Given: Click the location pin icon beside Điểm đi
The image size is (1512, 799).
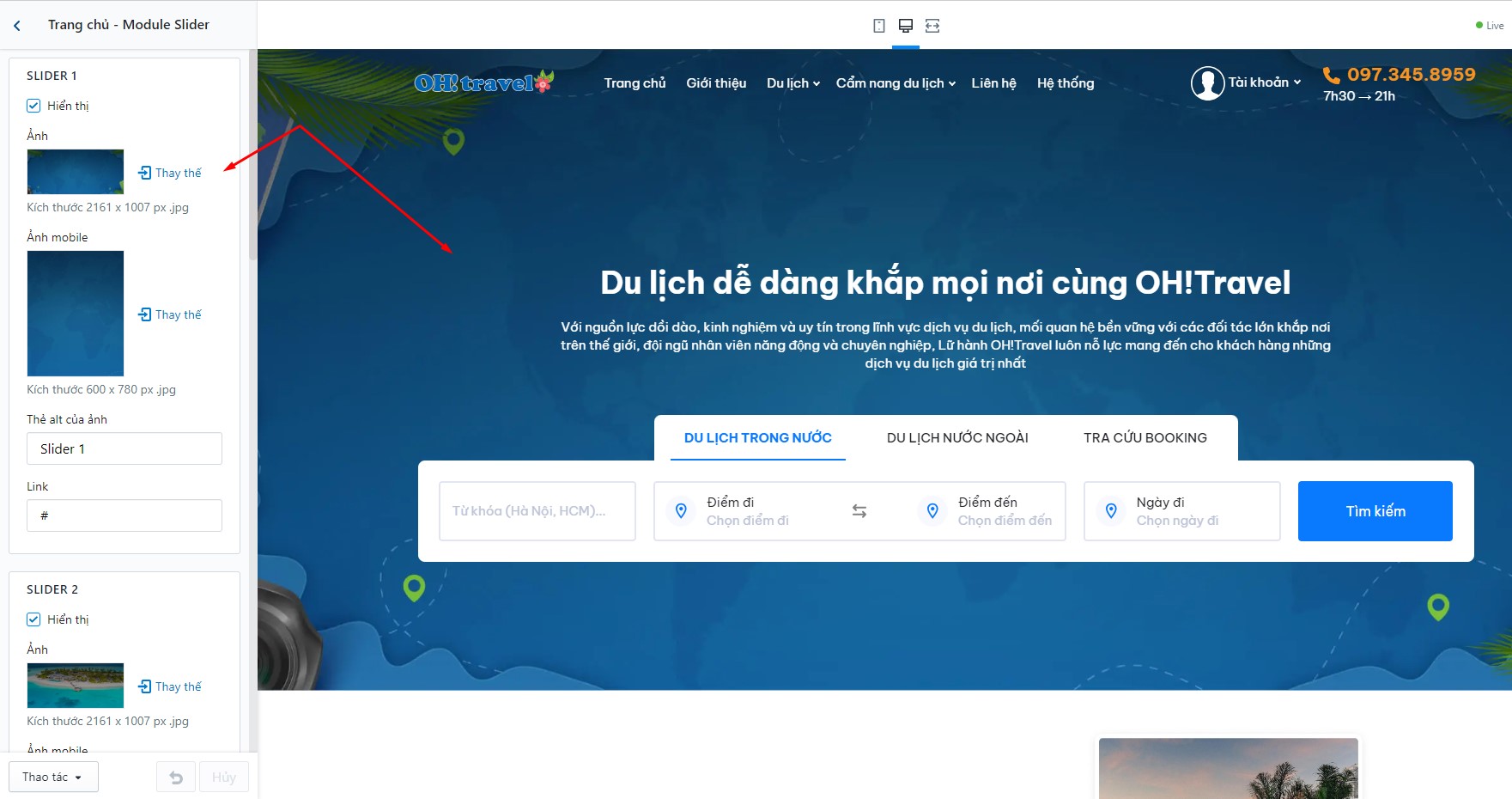Looking at the screenshot, I should click(x=681, y=511).
